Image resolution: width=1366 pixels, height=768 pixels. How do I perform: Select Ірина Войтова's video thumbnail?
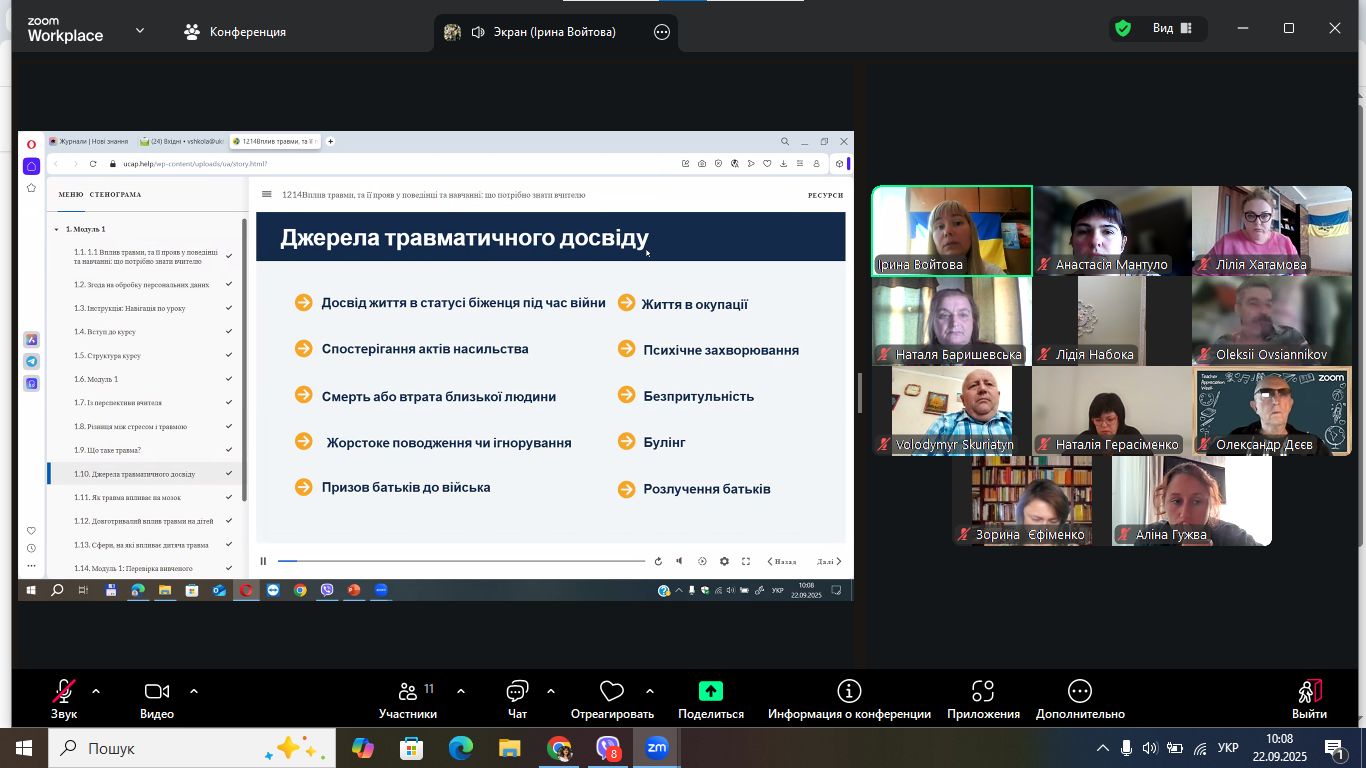952,230
